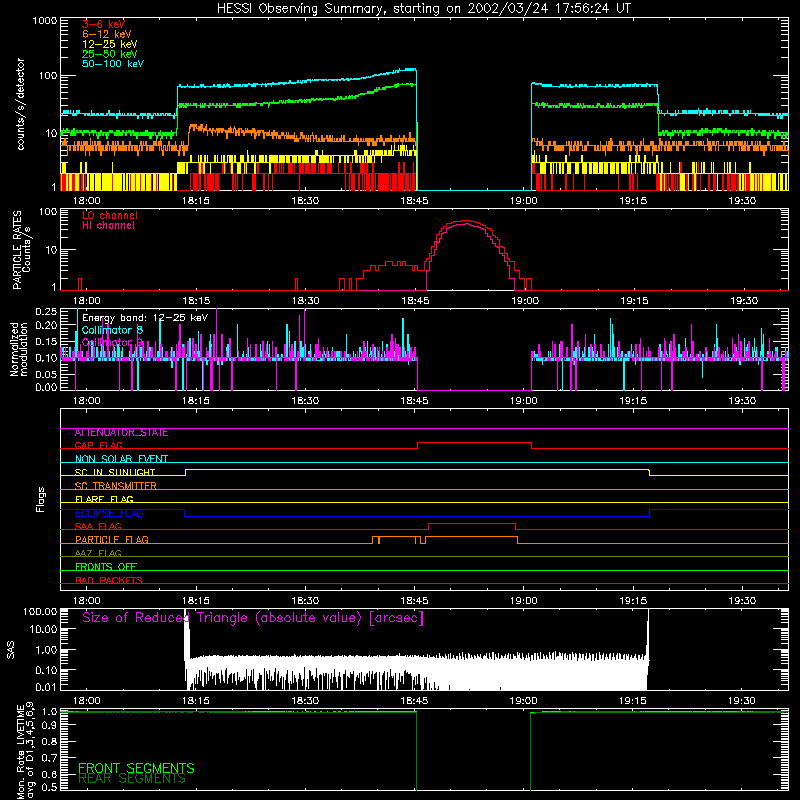Screen dimensions: 800x800
Task: Select the GAP_FLAG label
Action: (98, 445)
